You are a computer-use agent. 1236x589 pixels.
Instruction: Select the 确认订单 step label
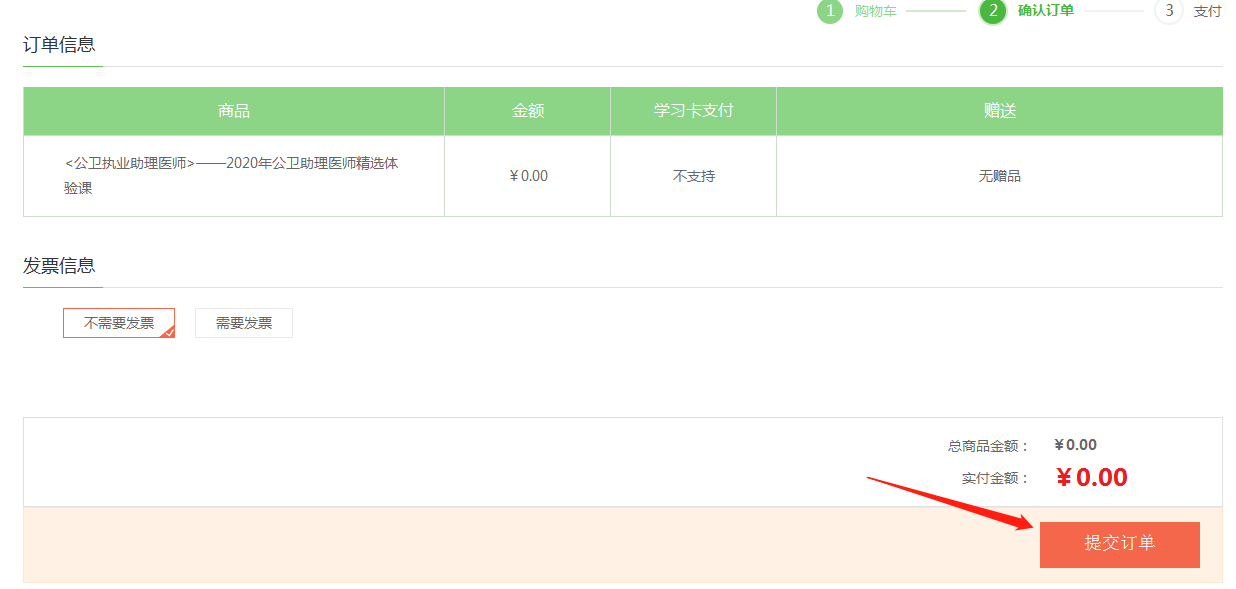pos(1045,11)
